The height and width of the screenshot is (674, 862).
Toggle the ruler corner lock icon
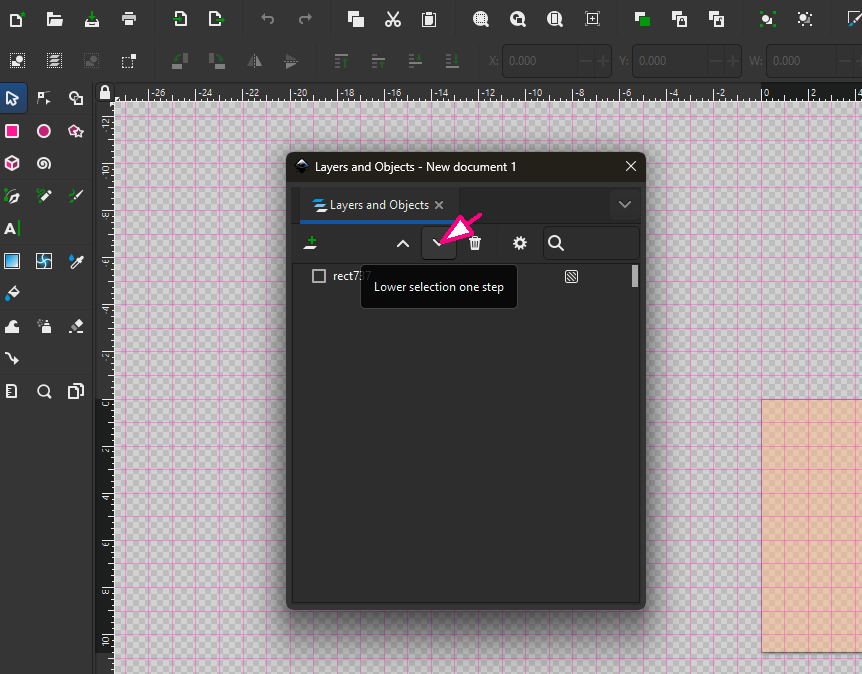tap(104, 92)
